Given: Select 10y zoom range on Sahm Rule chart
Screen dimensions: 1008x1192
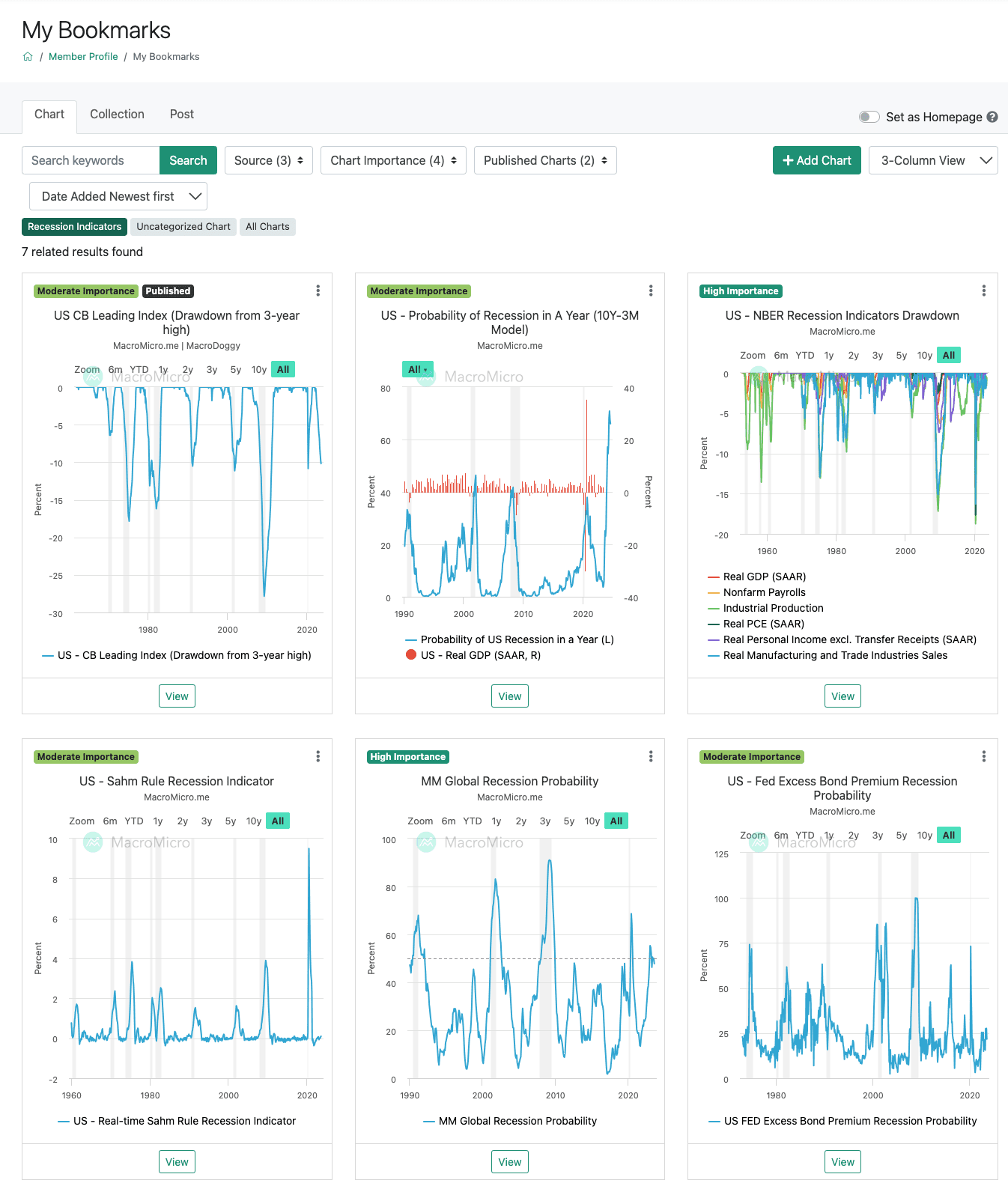Looking at the screenshot, I should [x=254, y=821].
